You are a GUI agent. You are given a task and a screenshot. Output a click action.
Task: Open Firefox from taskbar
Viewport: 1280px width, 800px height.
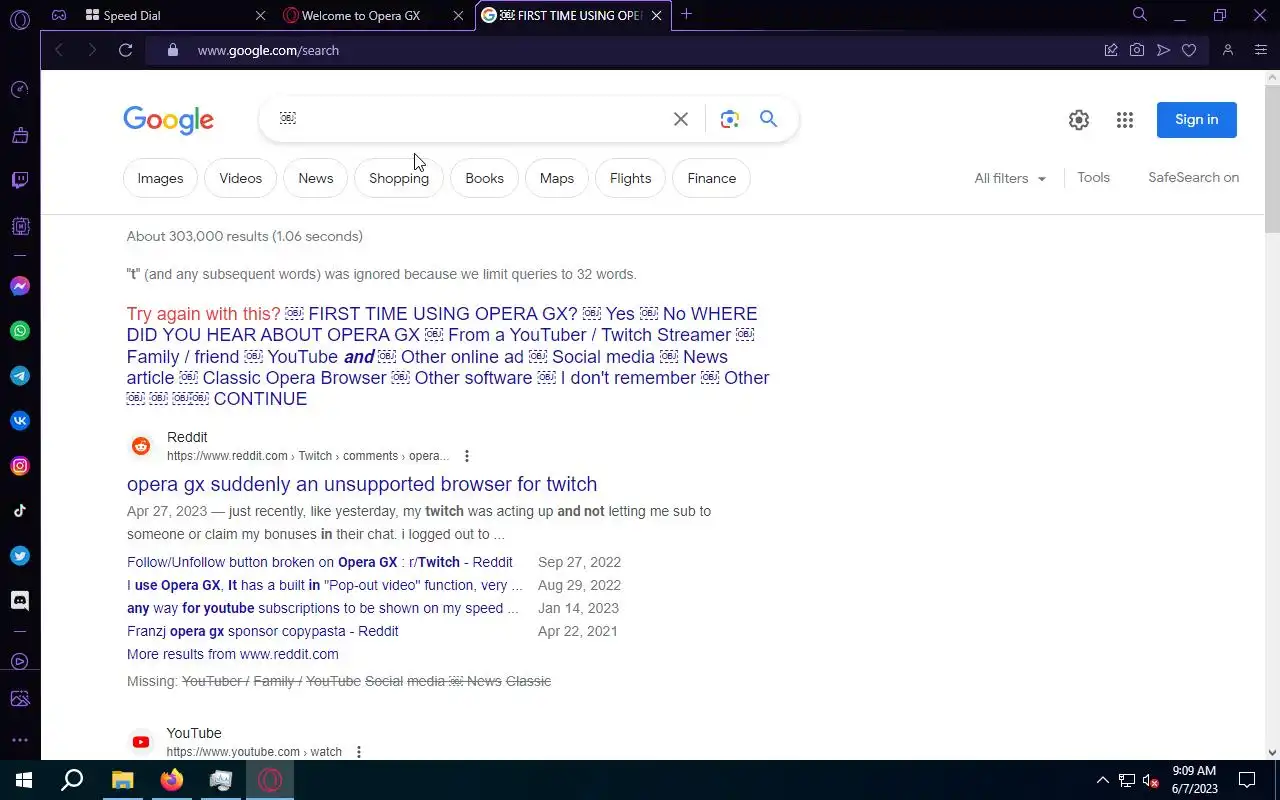(x=172, y=780)
